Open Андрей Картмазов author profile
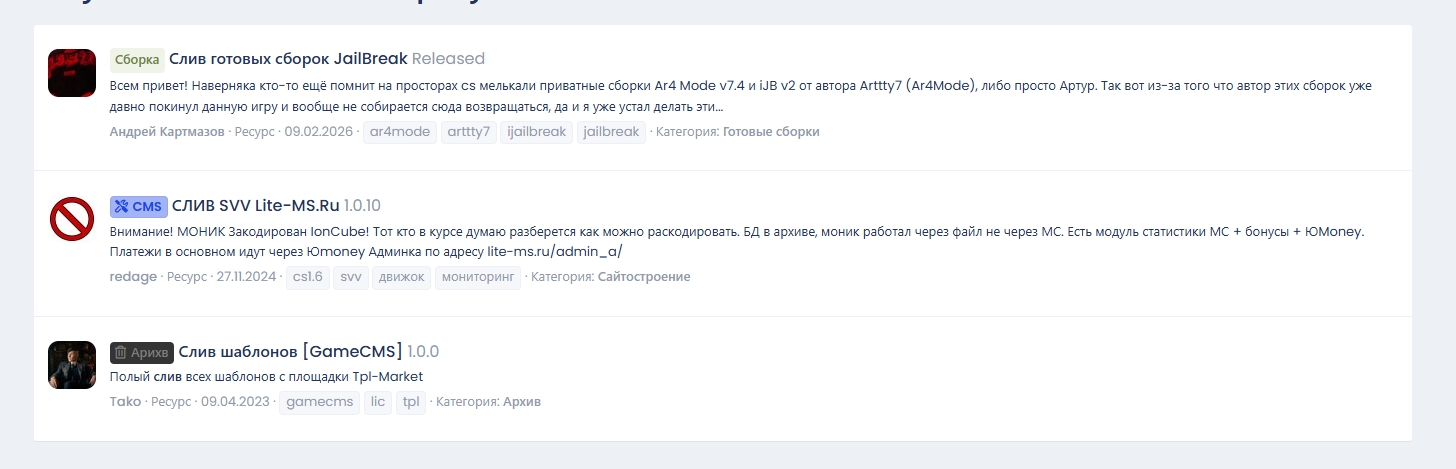This screenshot has width=1456, height=469. (167, 132)
